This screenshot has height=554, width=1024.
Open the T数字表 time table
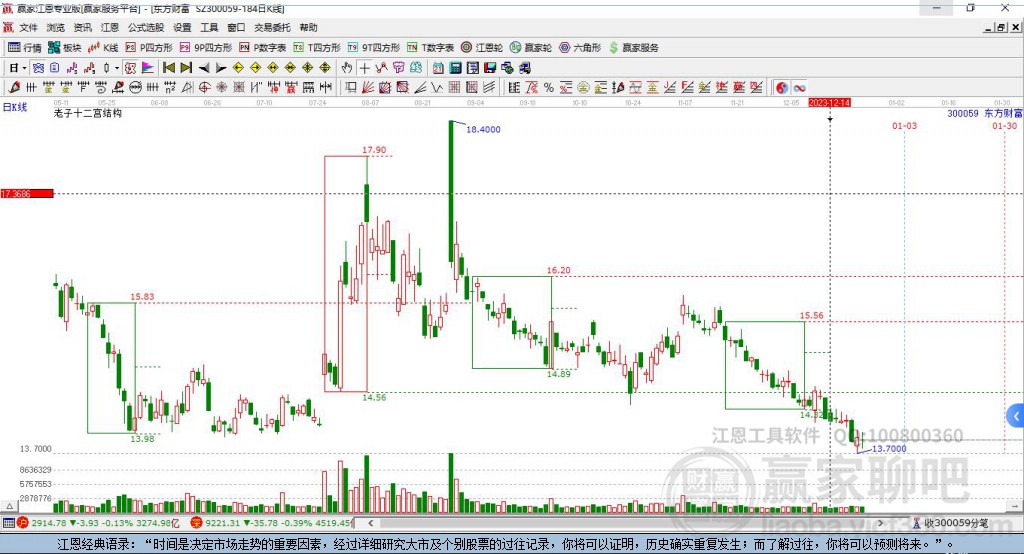(430, 48)
